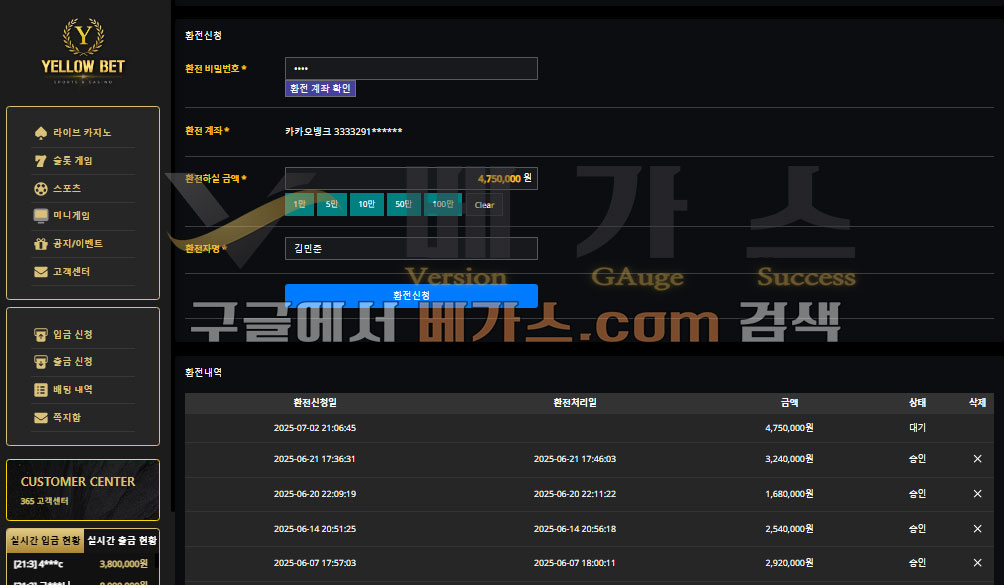Open the betting history list icon

click(40, 390)
